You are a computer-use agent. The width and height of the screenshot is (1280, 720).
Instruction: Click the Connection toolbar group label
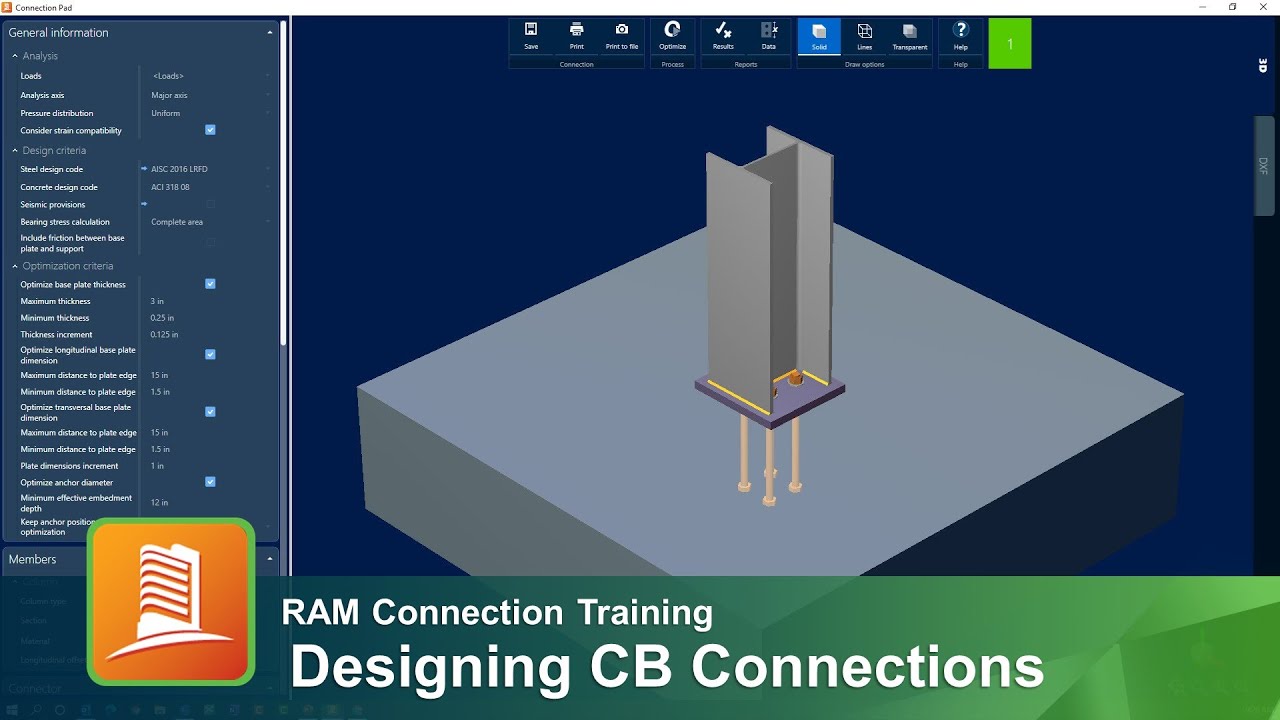click(576, 64)
